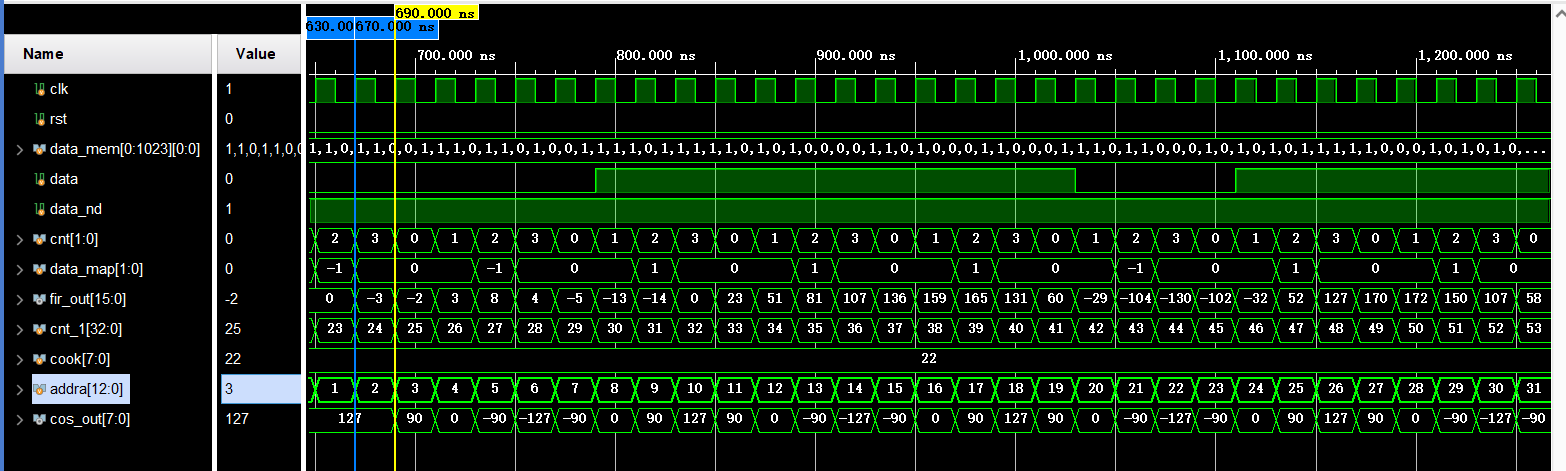This screenshot has width=1566, height=471.
Task: Click the fir_out bus icon
Action: click(39, 299)
